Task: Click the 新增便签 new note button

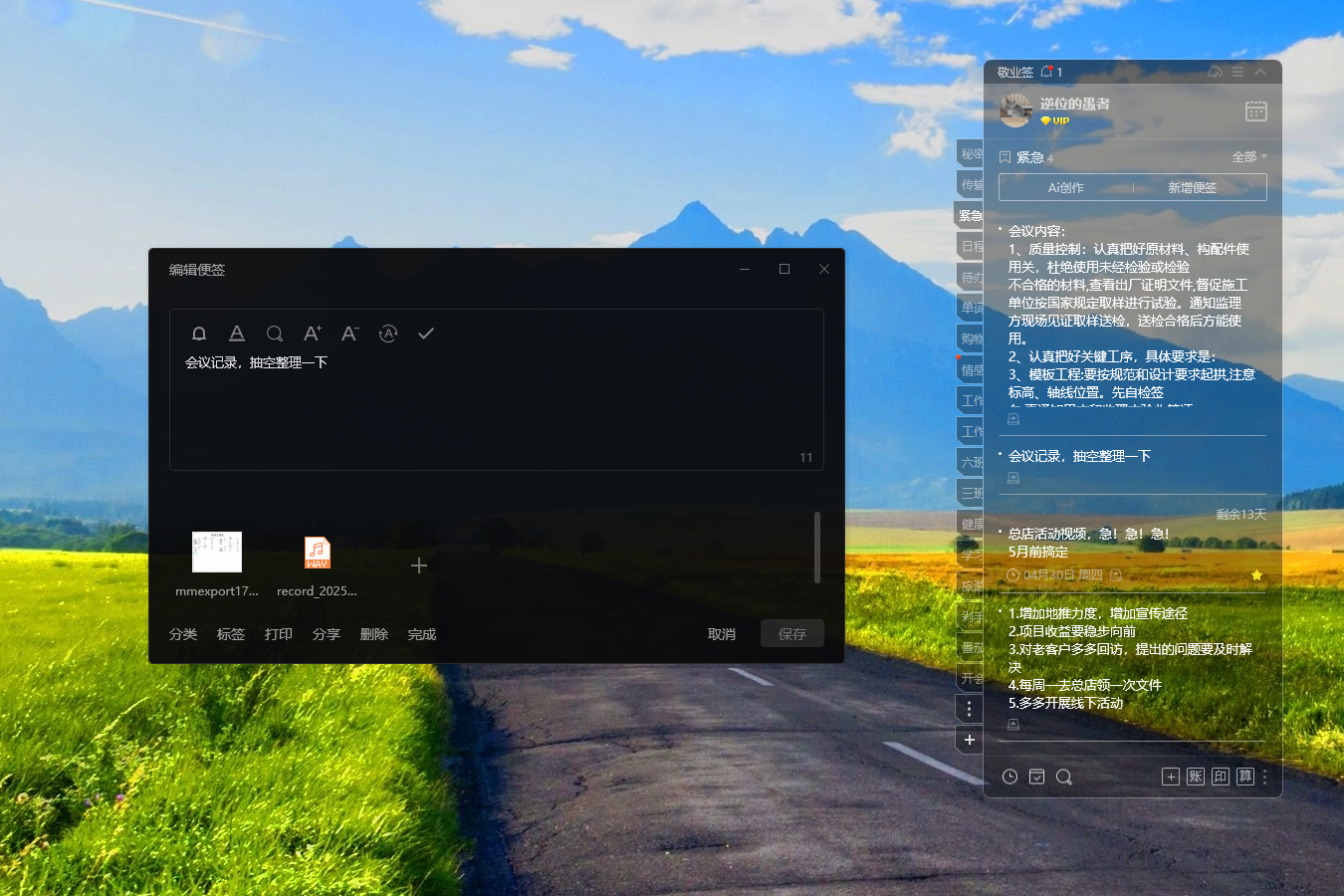Action: pos(1194,186)
